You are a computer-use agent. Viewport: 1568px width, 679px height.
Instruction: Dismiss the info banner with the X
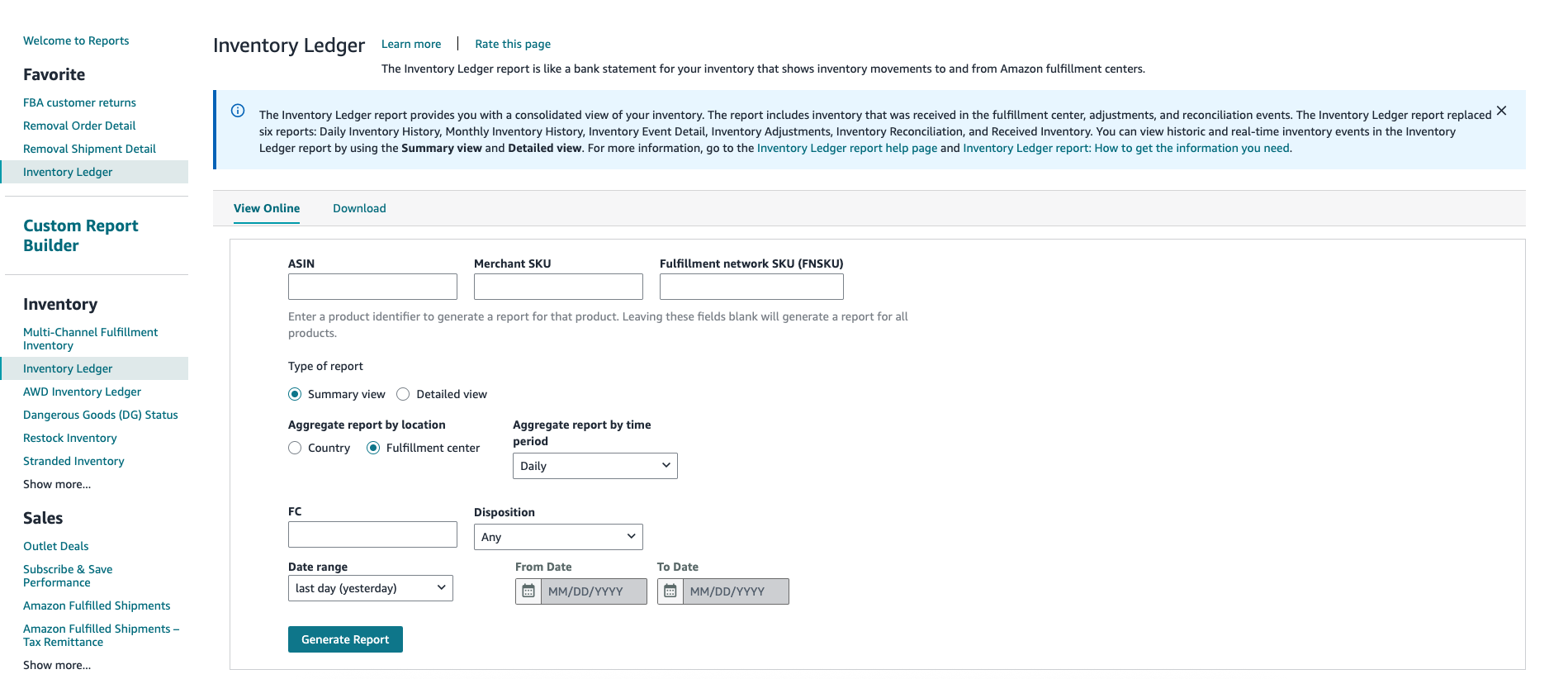[x=1501, y=111]
